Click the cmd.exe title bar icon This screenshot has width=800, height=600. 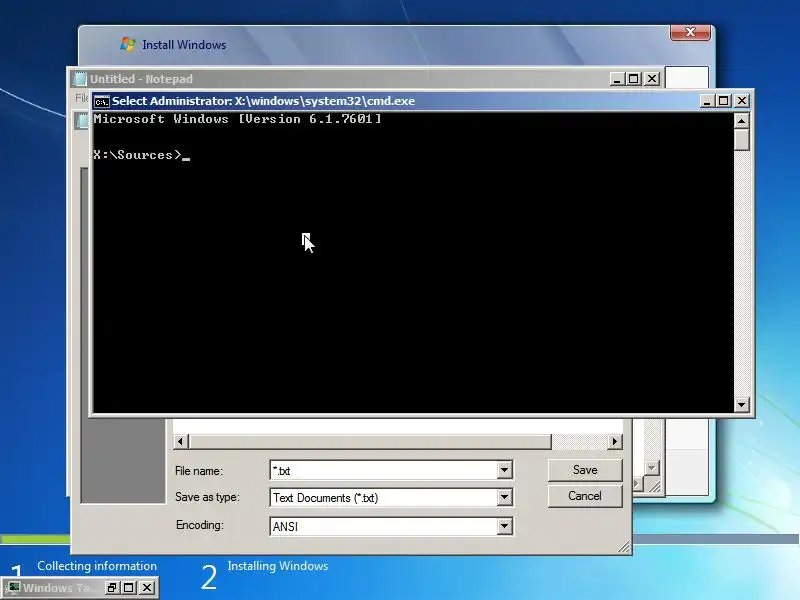(x=102, y=102)
